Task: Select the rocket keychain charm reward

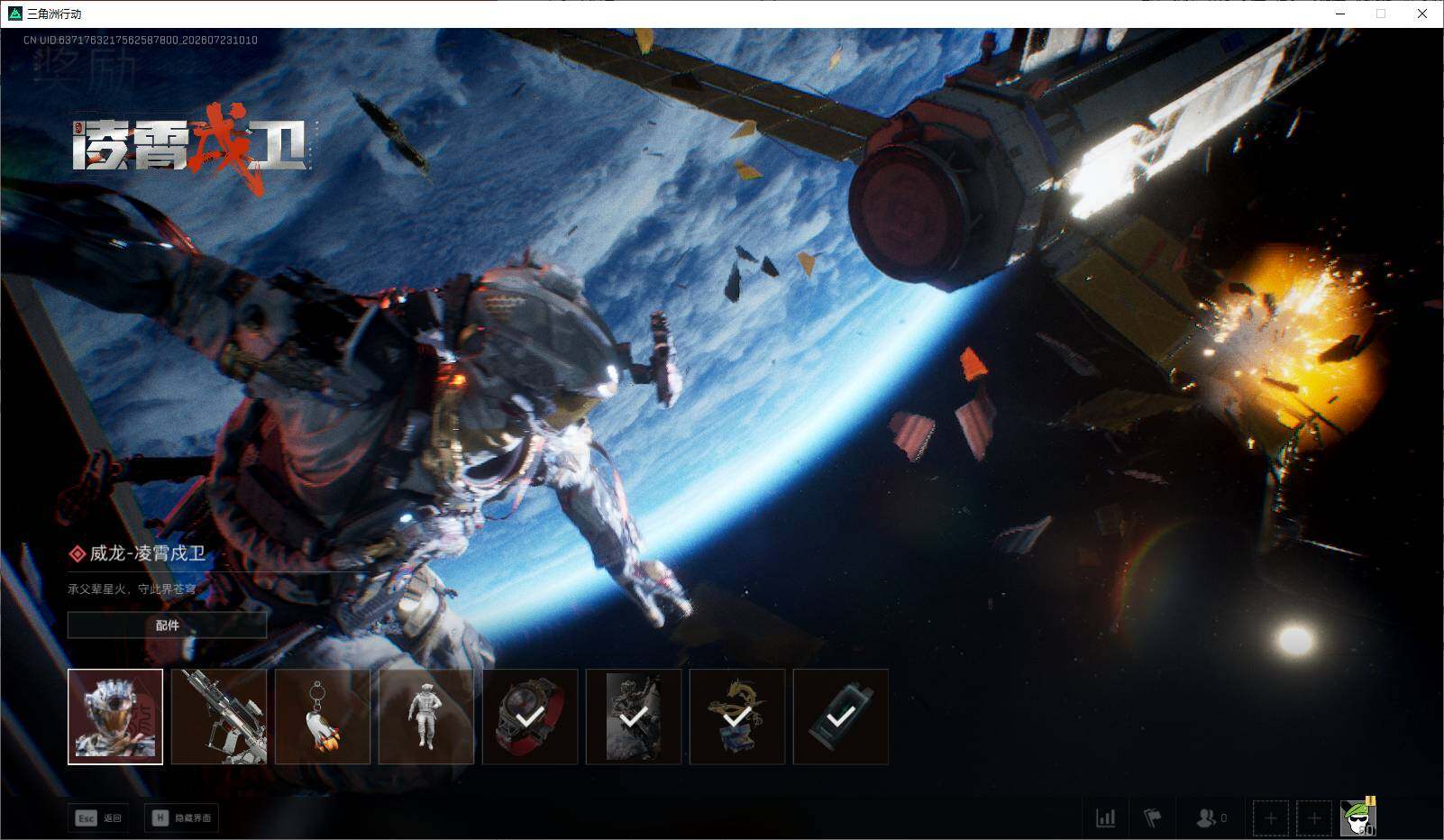Action: [x=323, y=717]
